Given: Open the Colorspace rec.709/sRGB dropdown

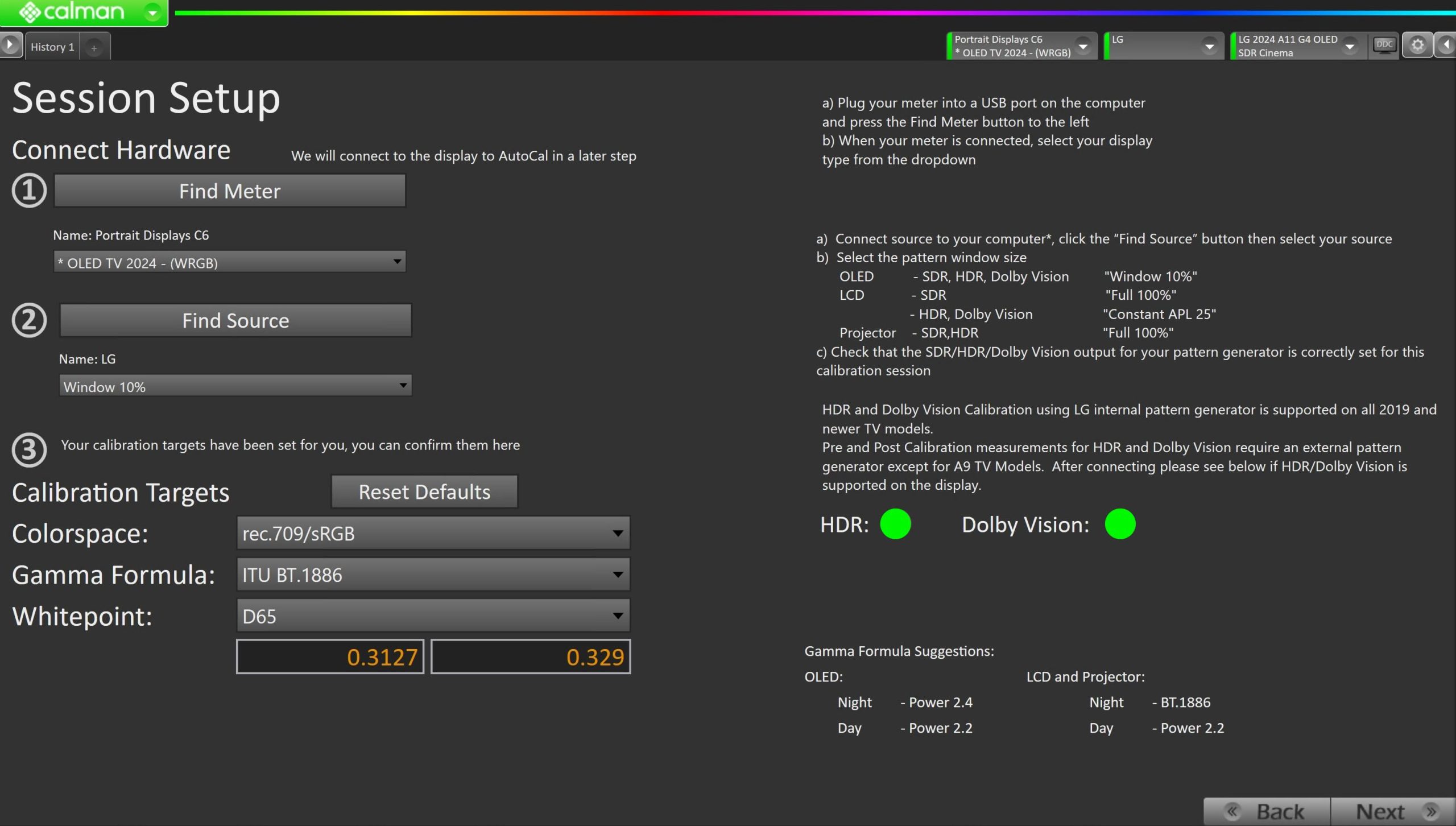Looking at the screenshot, I should (x=433, y=533).
